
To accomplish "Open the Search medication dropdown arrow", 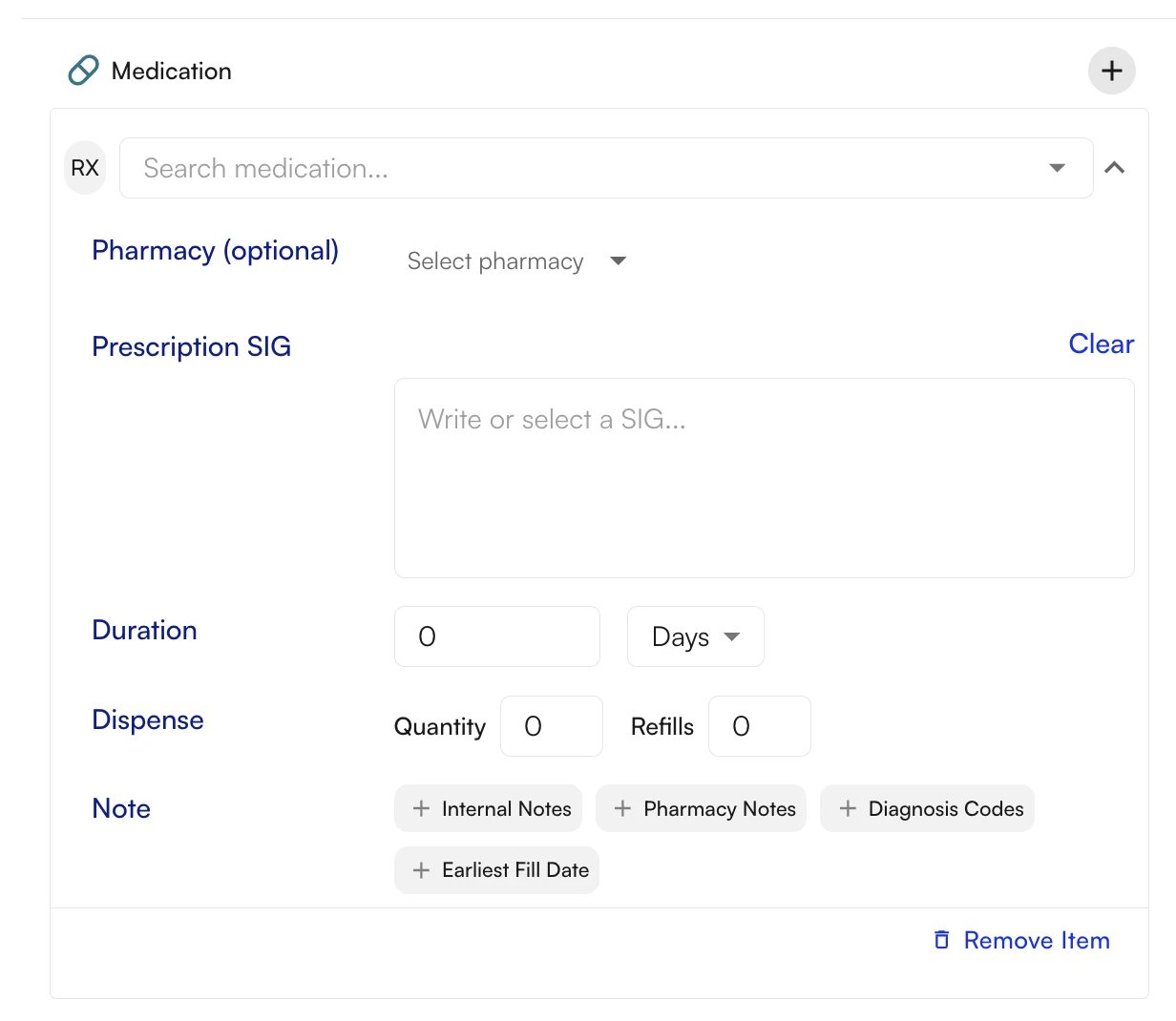I will click(1057, 168).
